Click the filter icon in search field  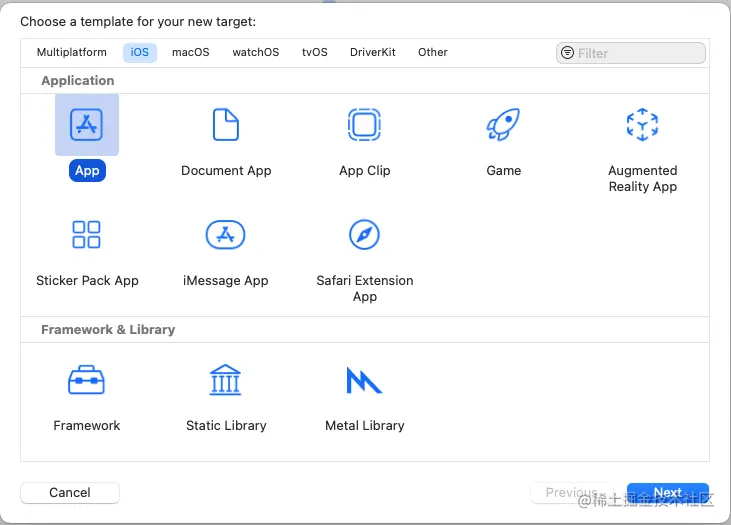coord(567,53)
